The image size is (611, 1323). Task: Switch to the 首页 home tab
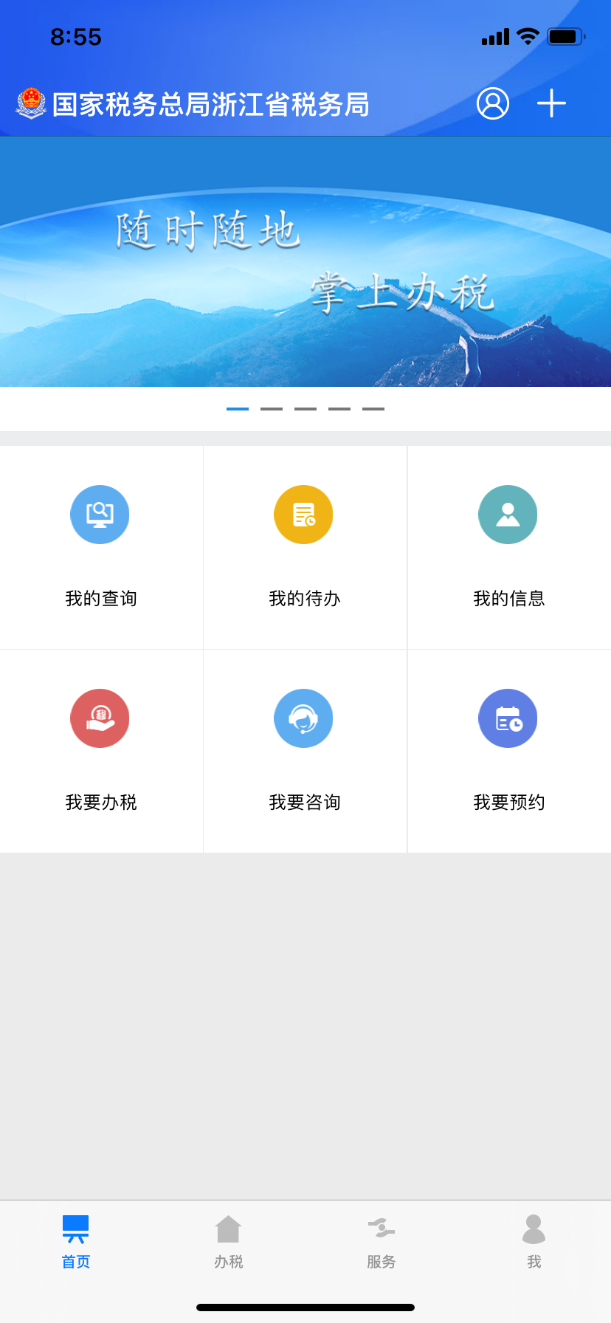(76, 1242)
